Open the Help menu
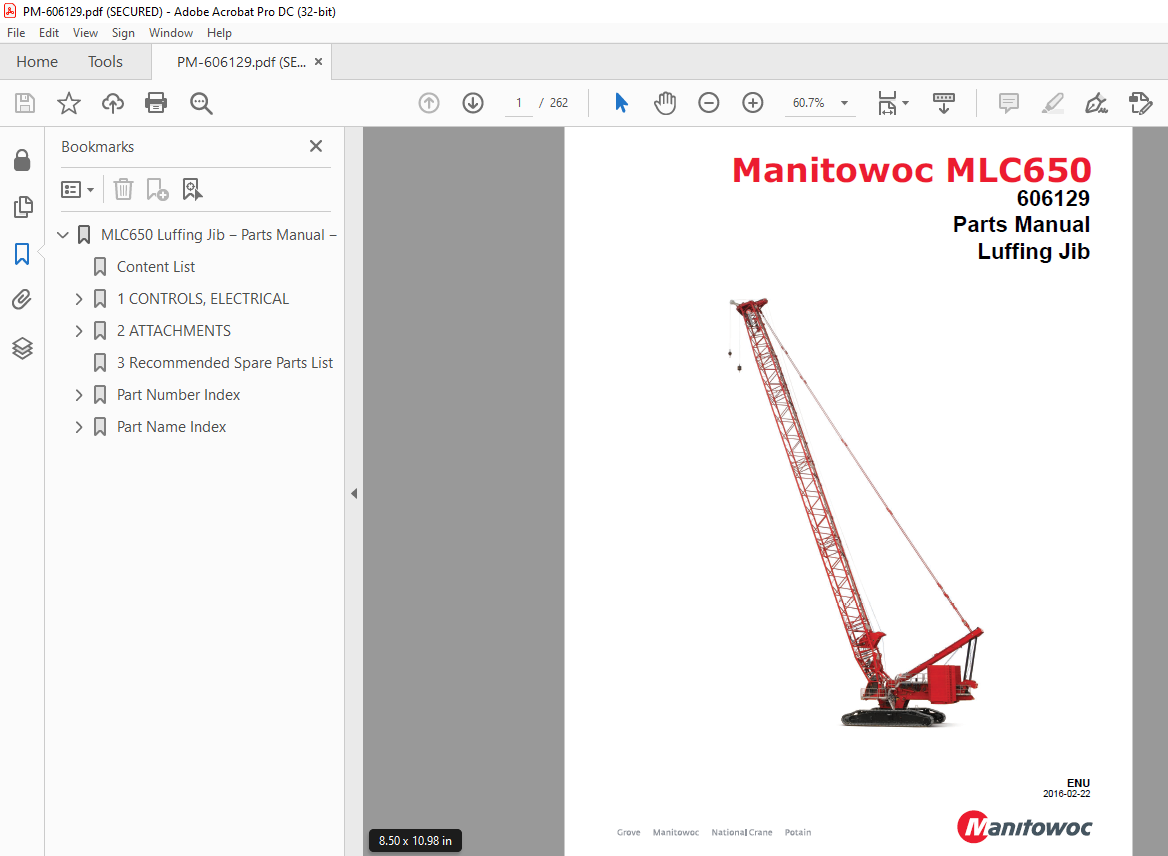 click(x=219, y=33)
